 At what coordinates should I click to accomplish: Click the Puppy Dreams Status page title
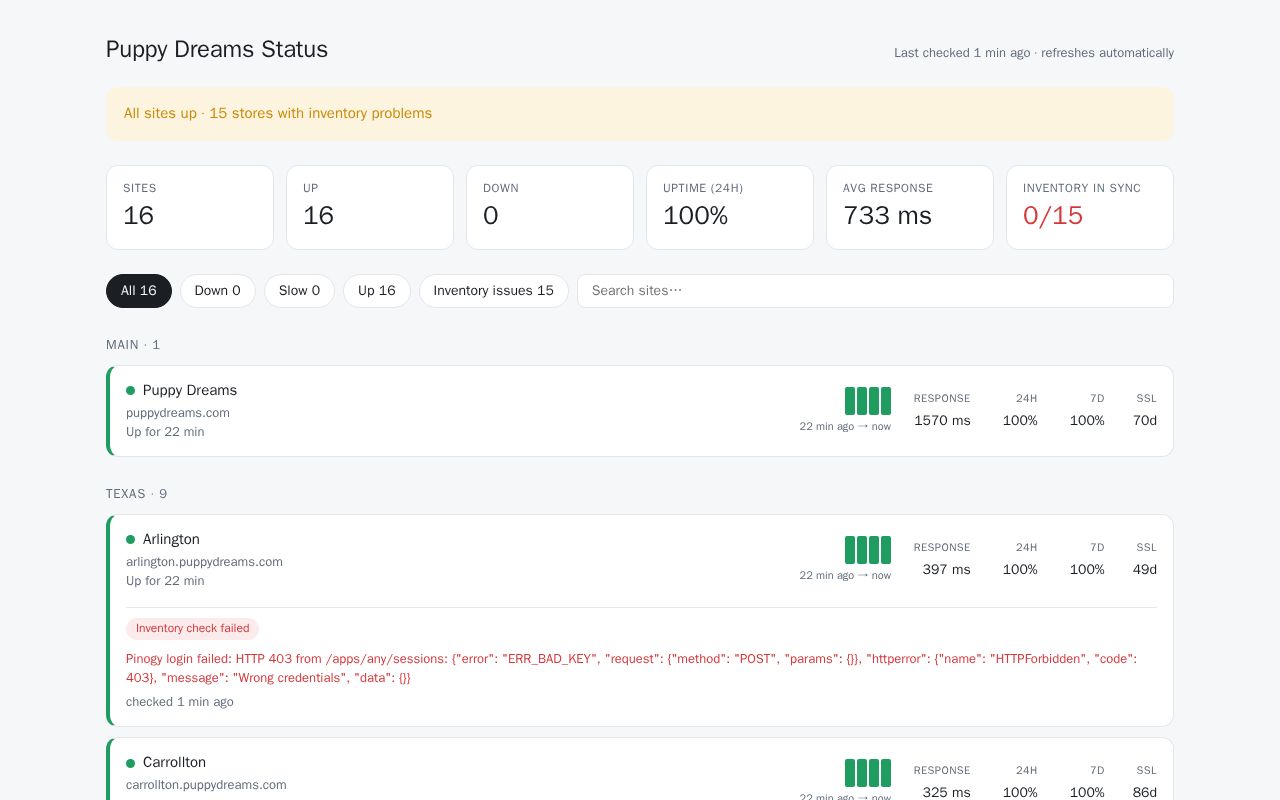(x=217, y=49)
